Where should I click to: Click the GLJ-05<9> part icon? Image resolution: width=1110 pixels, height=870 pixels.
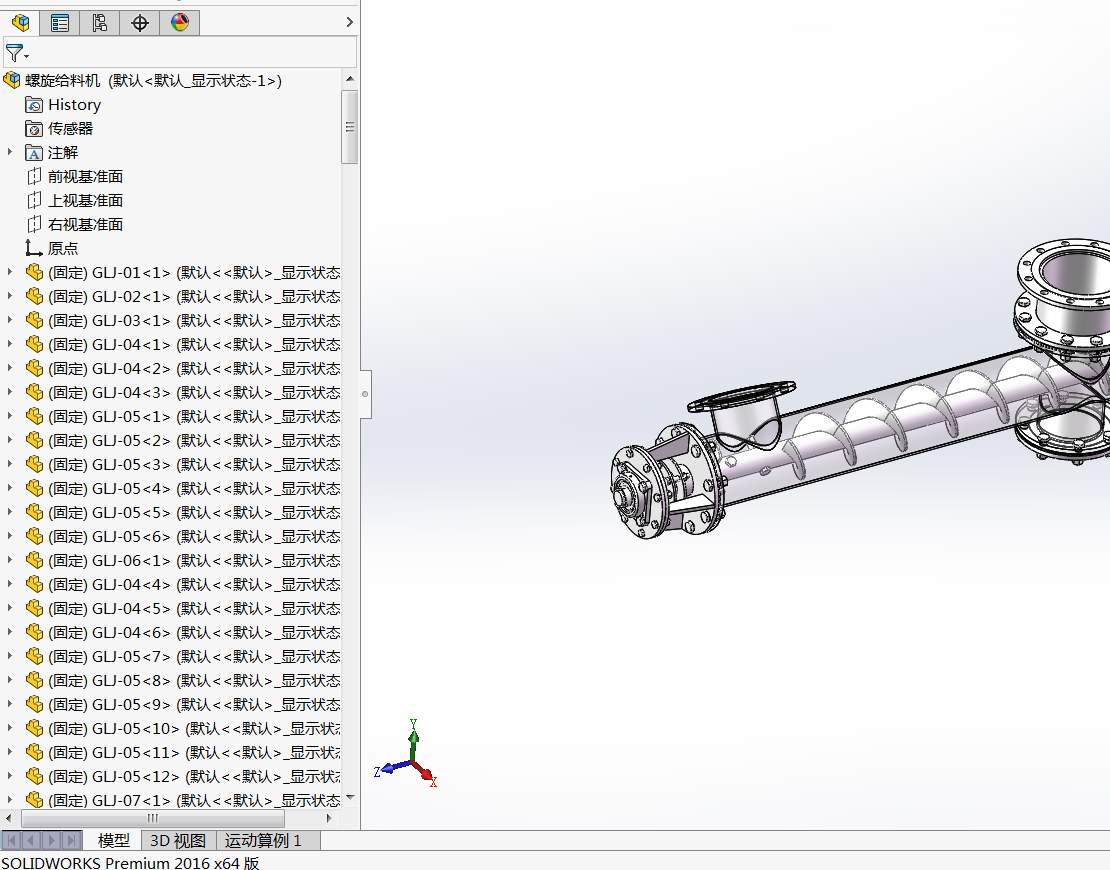coord(34,704)
